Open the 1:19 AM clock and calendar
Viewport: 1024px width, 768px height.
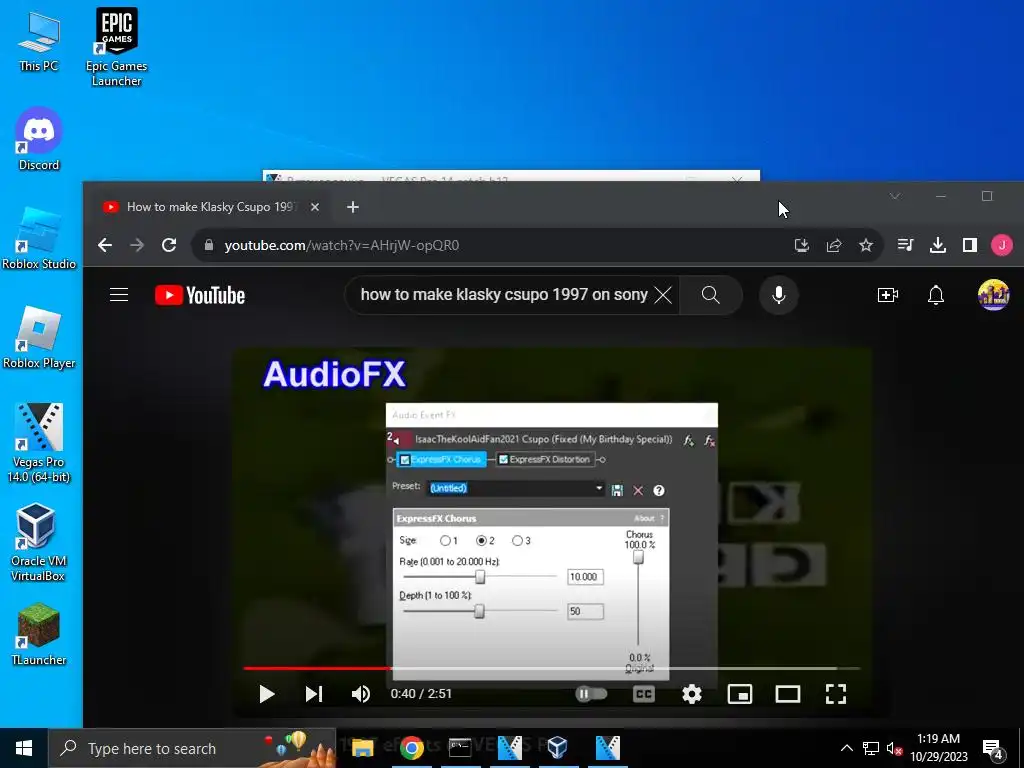click(939, 748)
